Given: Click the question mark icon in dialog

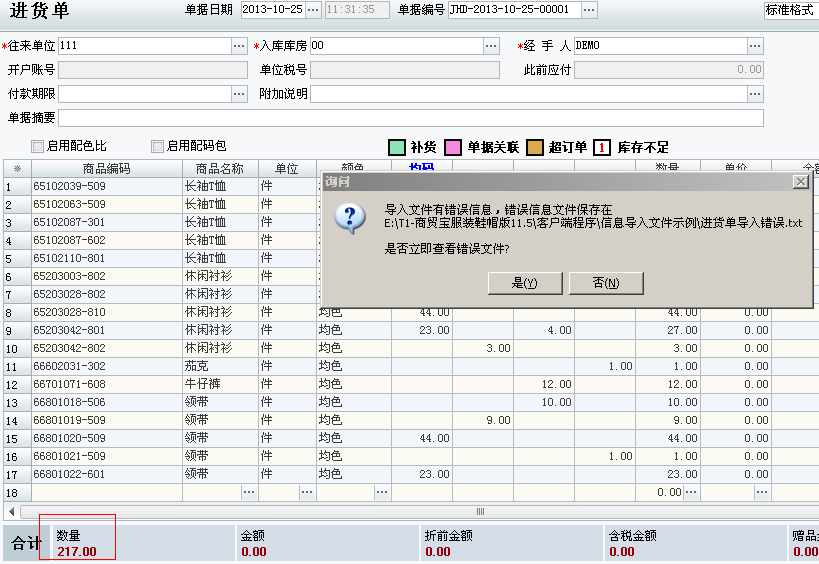Looking at the screenshot, I should click(349, 218).
